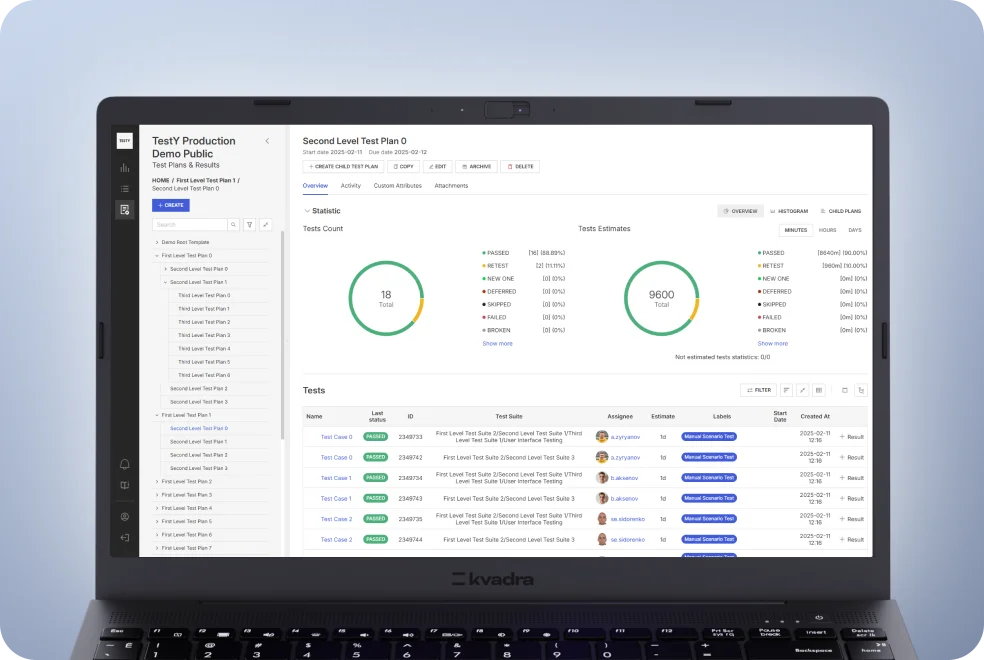Open the Custom Attributes tab
This screenshot has width=984, height=660.
(397, 186)
